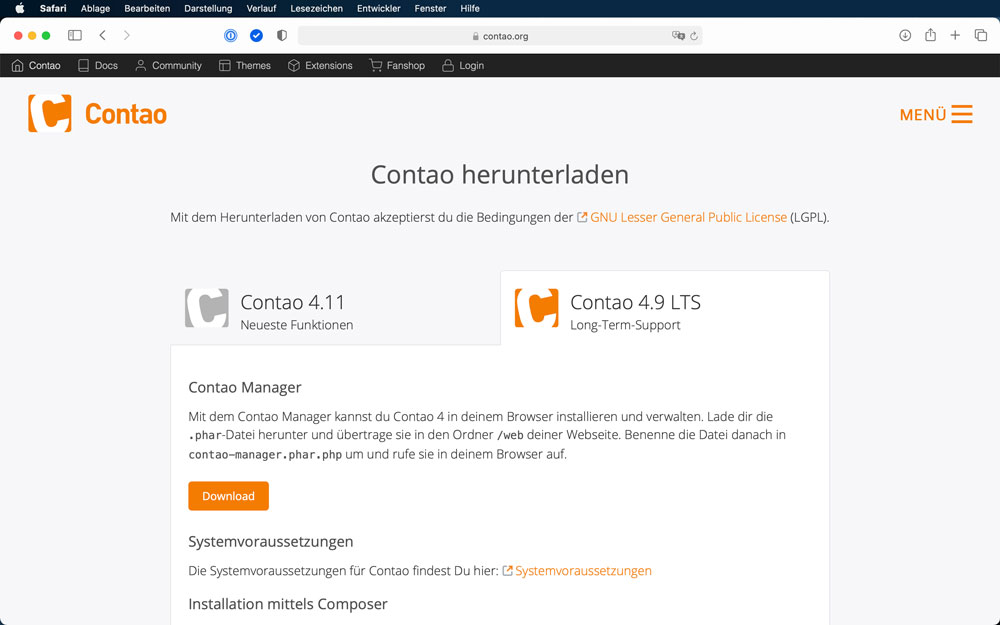The width and height of the screenshot is (1000, 625).
Task: Toggle the Safari sidebar
Action: click(x=75, y=35)
